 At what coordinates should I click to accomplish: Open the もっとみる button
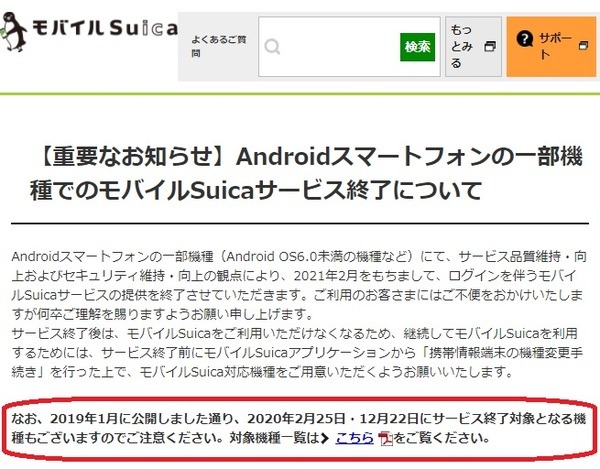(x=473, y=47)
